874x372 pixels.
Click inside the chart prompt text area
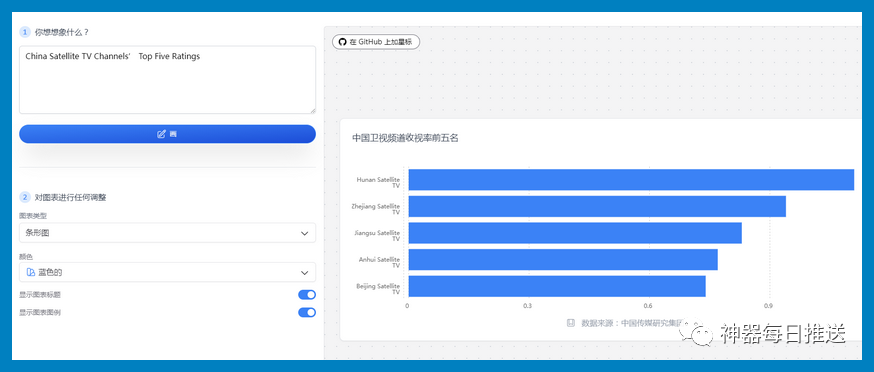pyautogui.click(x=167, y=80)
